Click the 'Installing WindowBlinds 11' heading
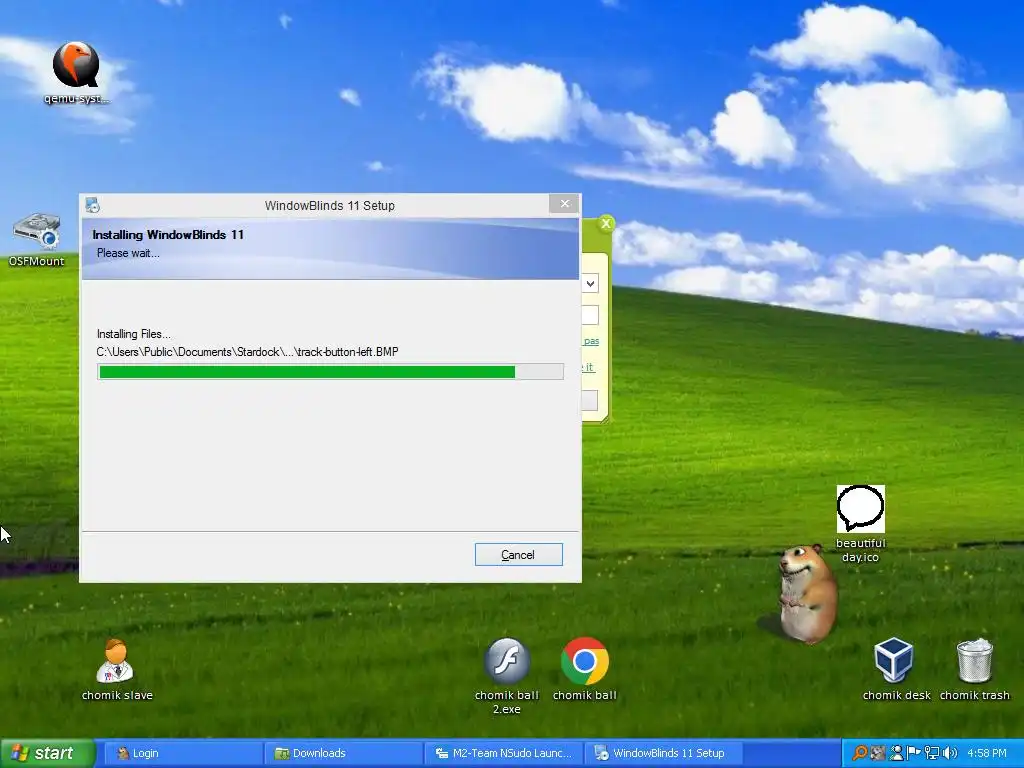Screen dimensions: 1024x768 pos(168,234)
